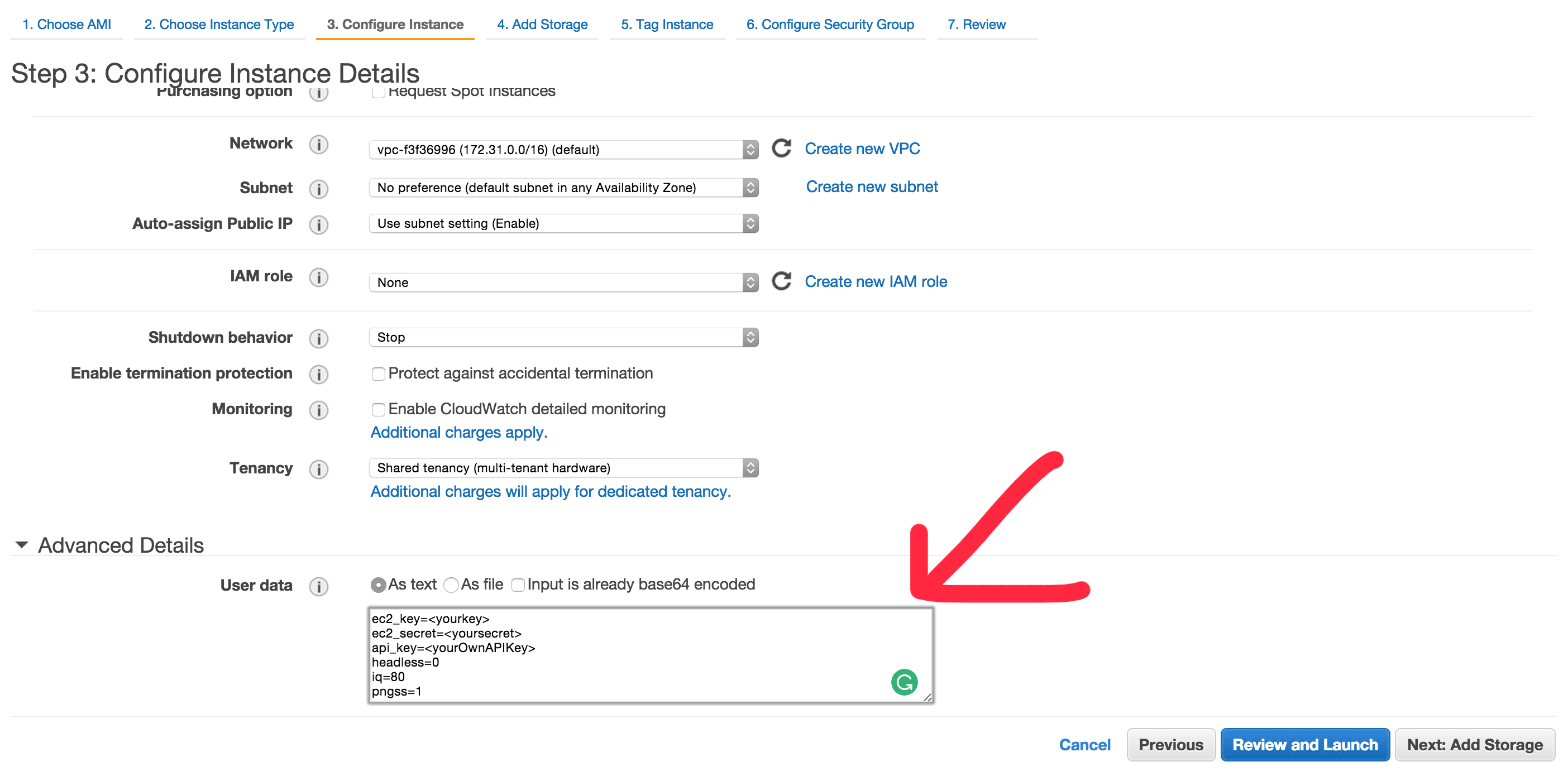1568x776 pixels.
Task: Click the Cancel link
Action: (1084, 745)
